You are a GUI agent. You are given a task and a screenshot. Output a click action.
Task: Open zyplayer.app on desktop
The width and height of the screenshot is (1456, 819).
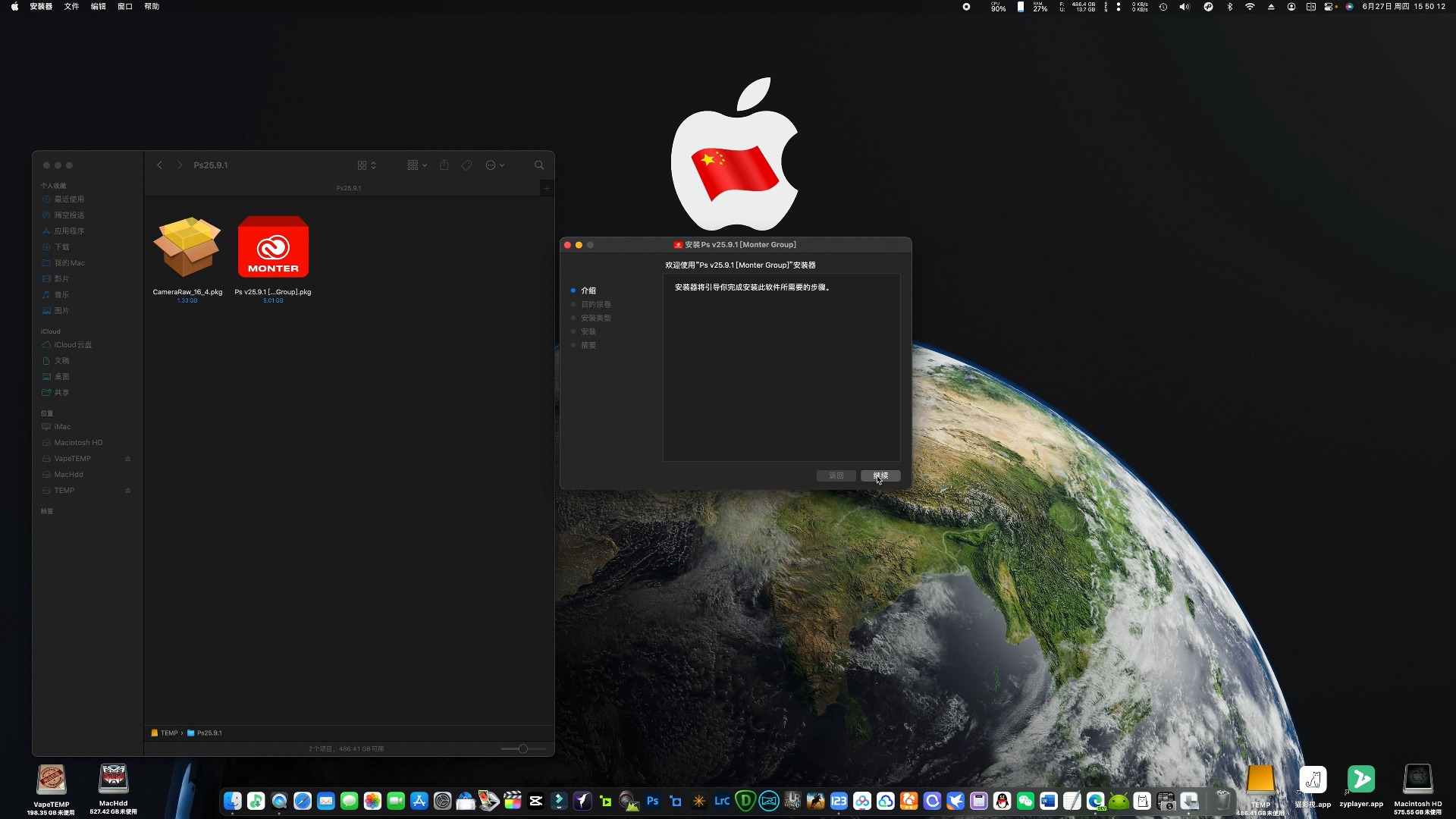point(1361,786)
